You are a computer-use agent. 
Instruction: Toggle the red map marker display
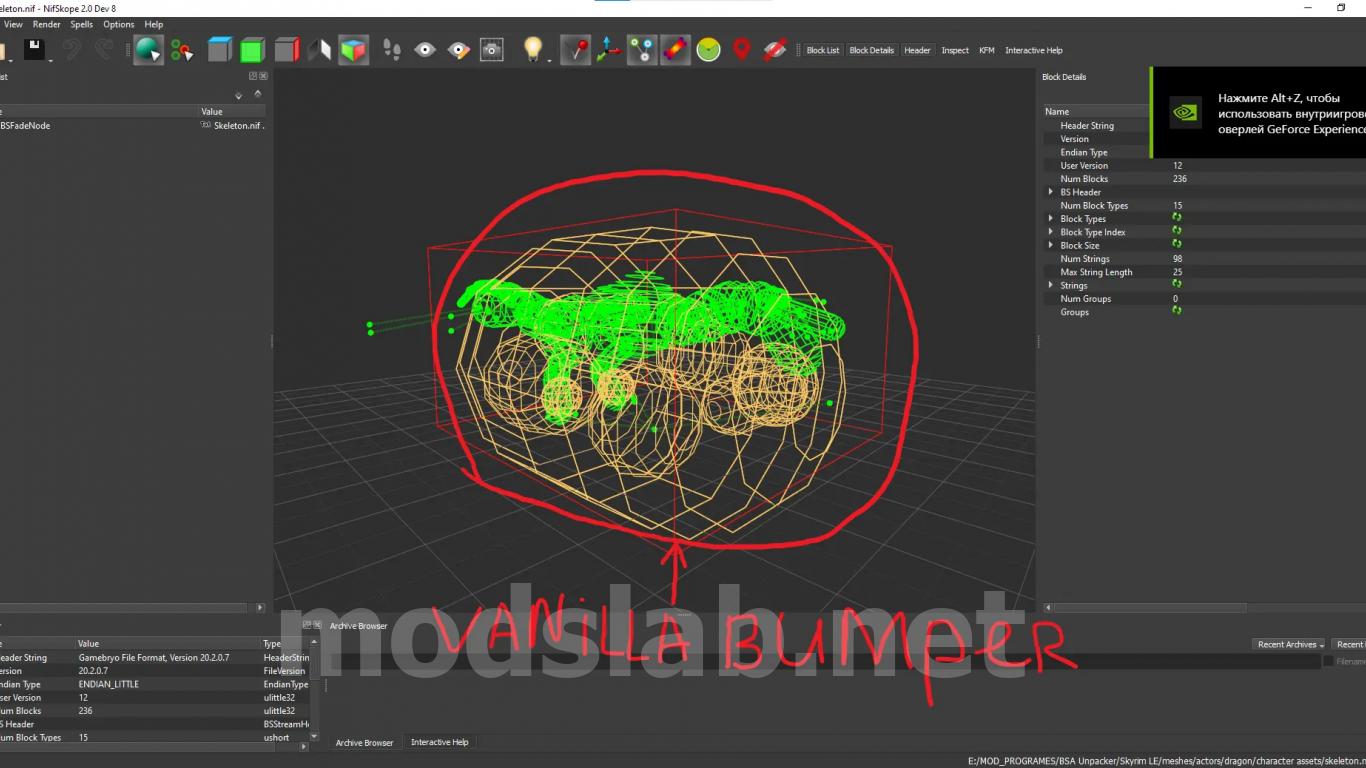click(741, 49)
